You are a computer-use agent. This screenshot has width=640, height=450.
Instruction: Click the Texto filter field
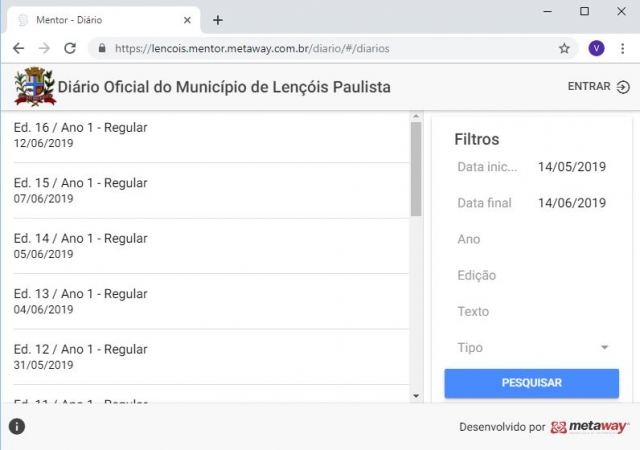click(532, 312)
